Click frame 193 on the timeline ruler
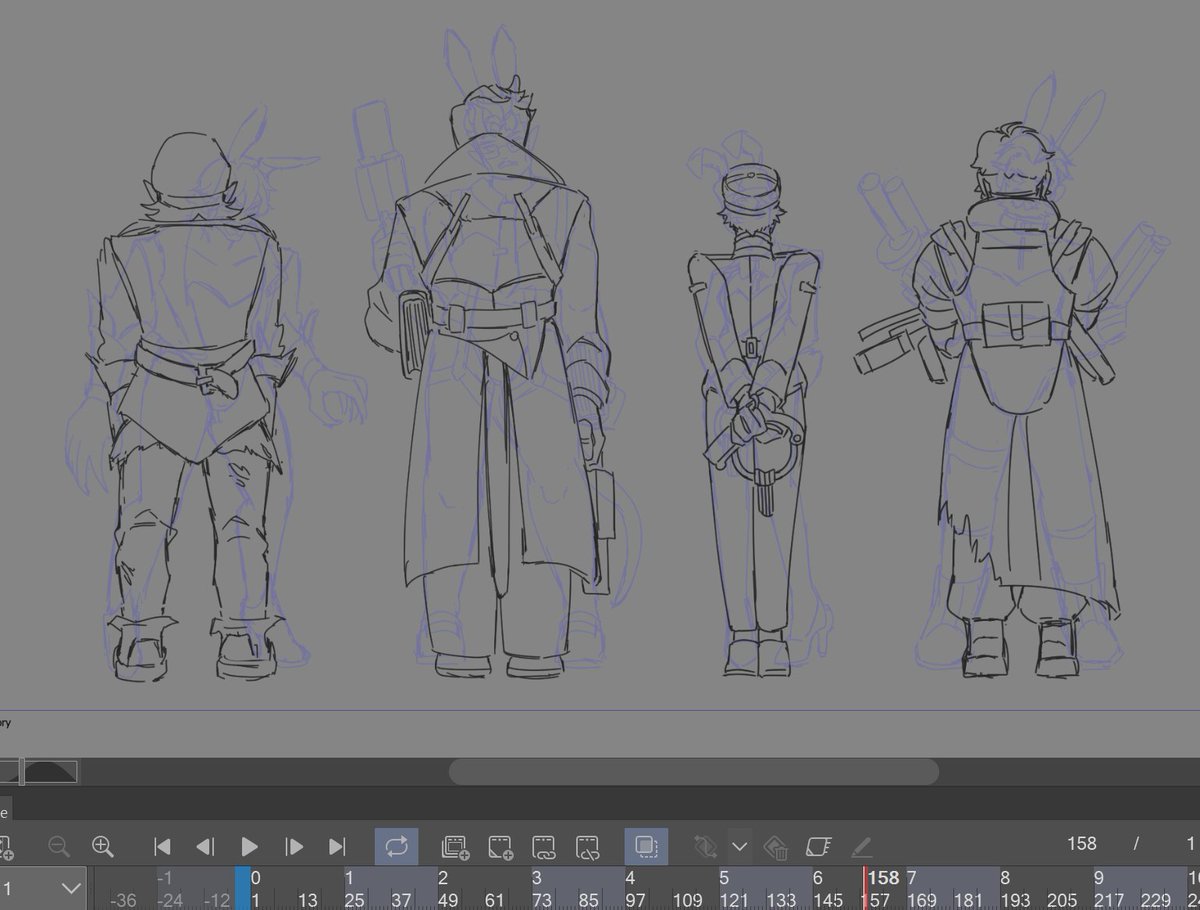This screenshot has height=910, width=1200. (x=1015, y=900)
